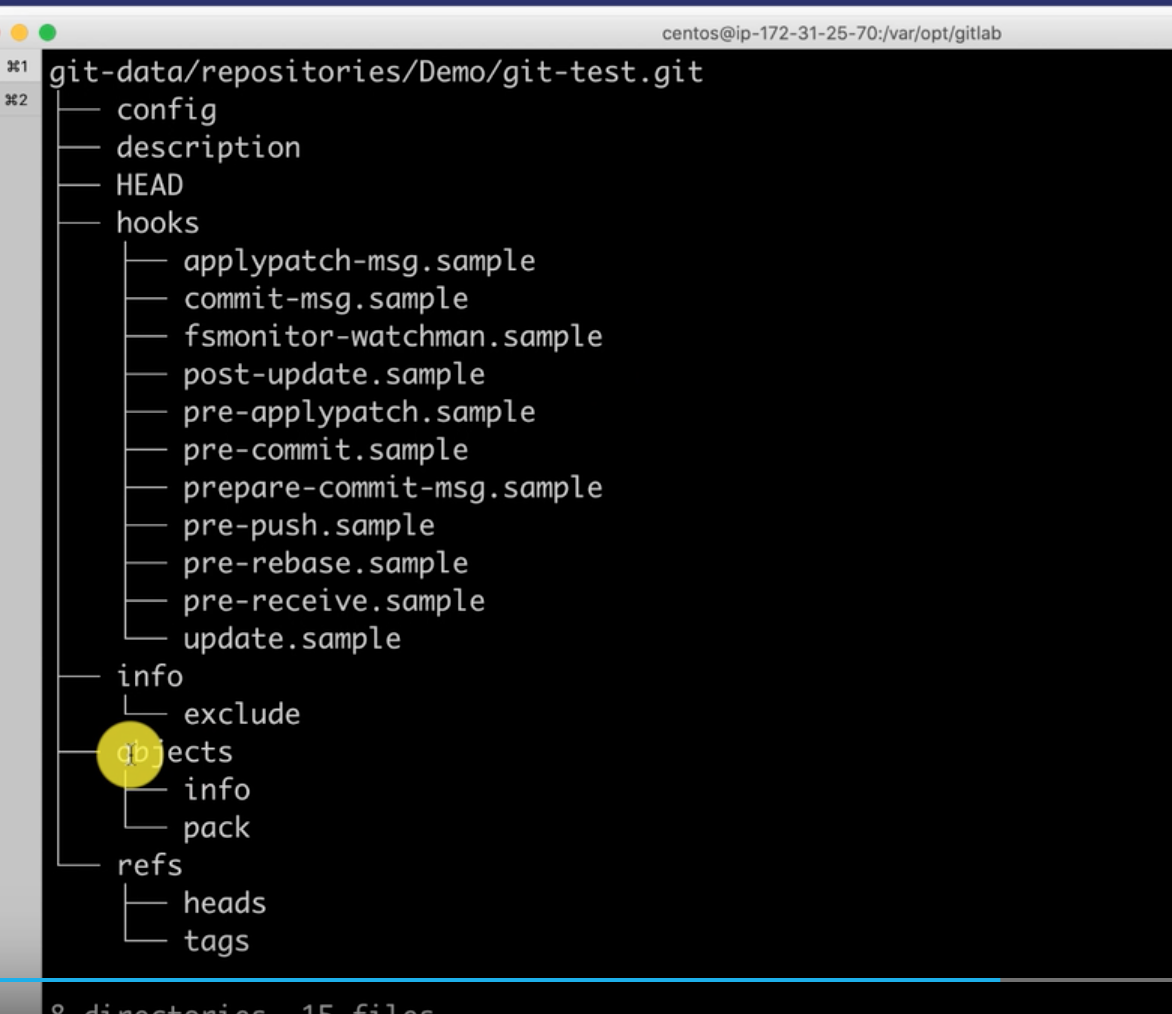Select the description file entry

[209, 148]
